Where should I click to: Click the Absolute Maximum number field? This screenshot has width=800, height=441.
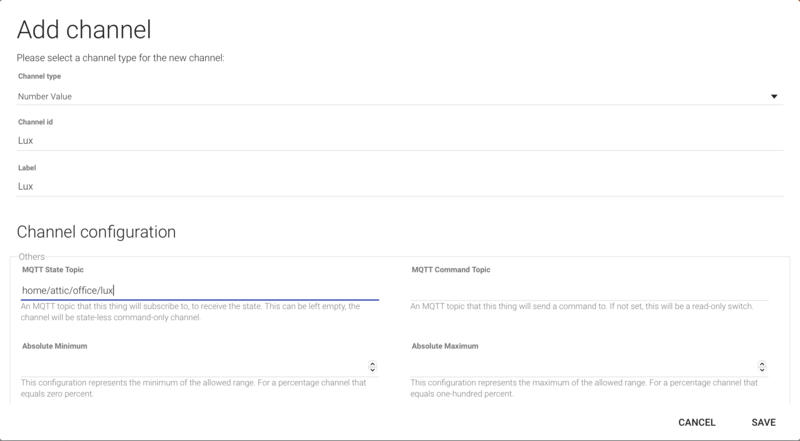click(x=580, y=367)
